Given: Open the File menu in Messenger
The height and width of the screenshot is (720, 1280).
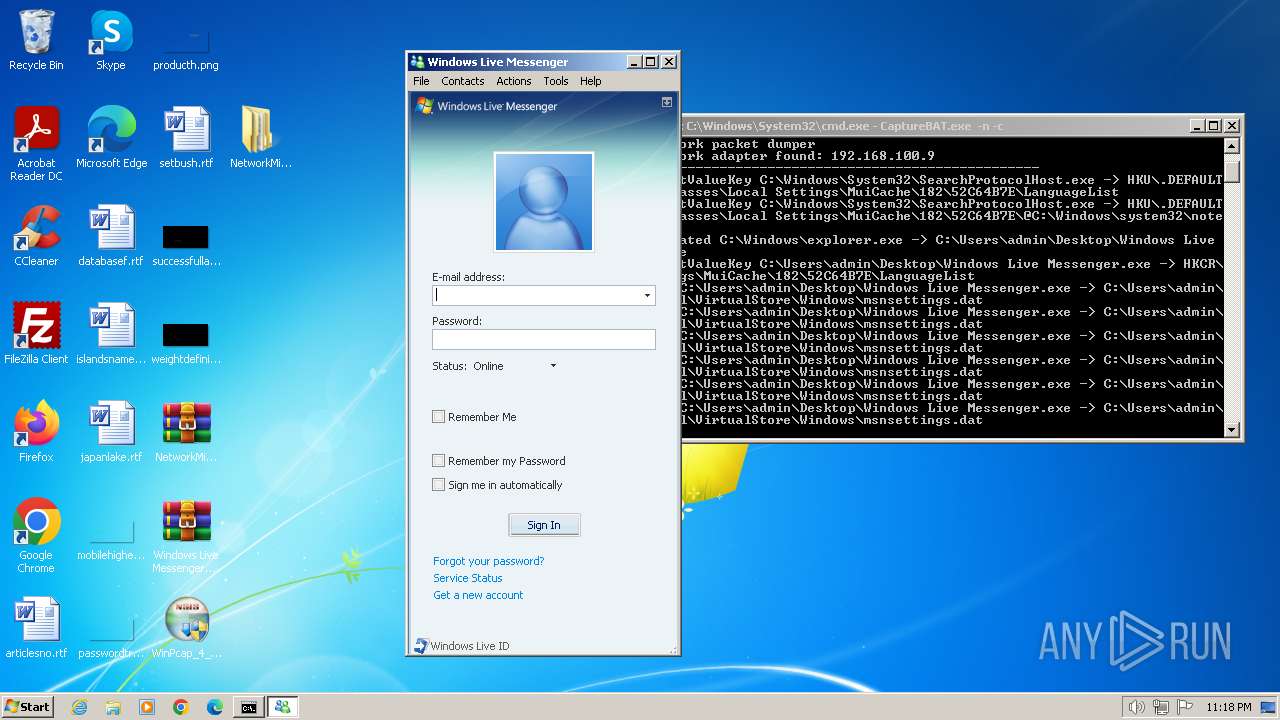Looking at the screenshot, I should (421, 81).
